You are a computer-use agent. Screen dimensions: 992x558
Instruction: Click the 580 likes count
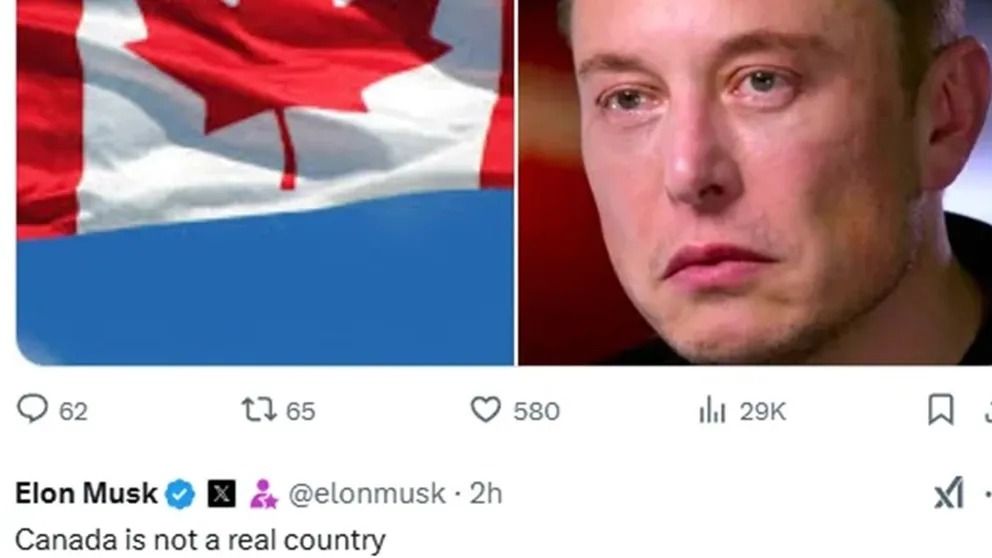tap(536, 412)
